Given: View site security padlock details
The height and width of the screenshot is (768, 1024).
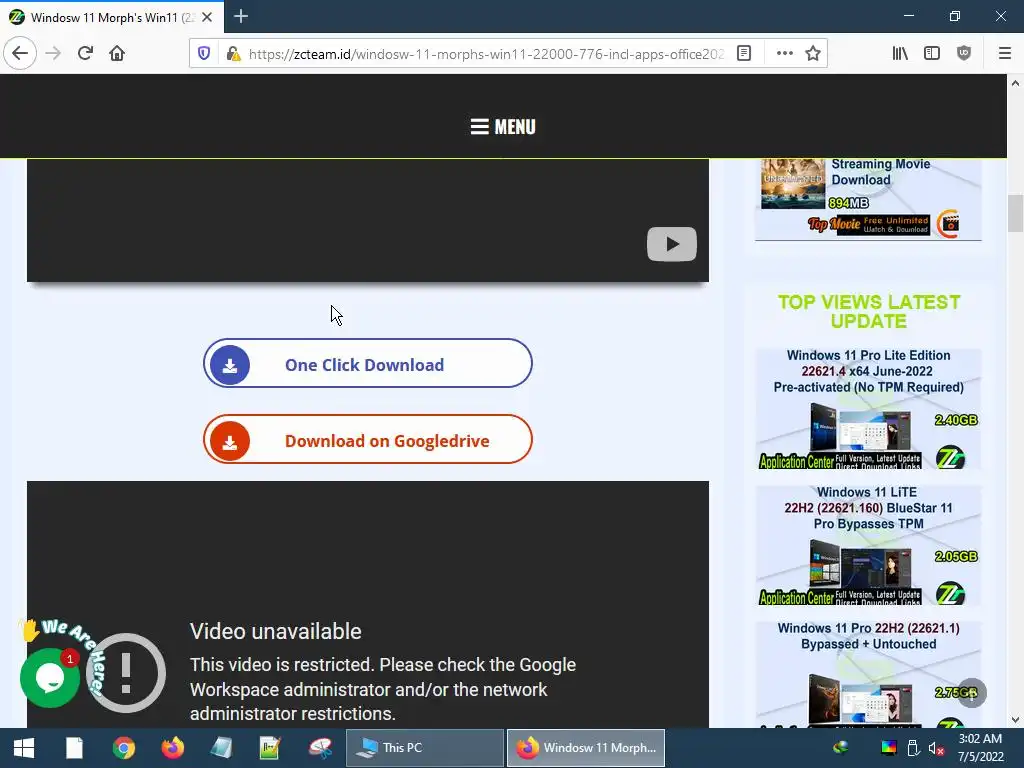Looking at the screenshot, I should [x=232, y=54].
